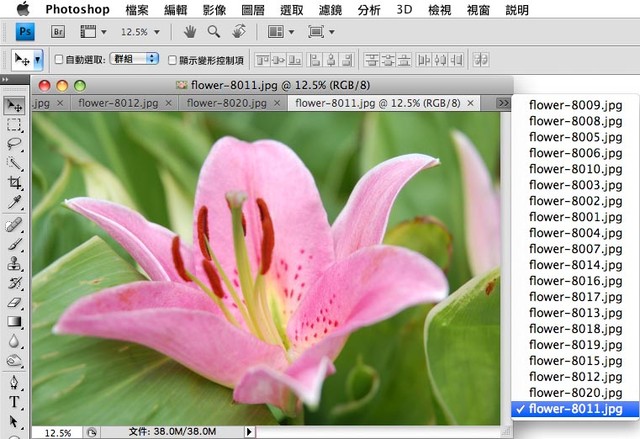Open the 影像 menu
This screenshot has width=640, height=439.
214,9
